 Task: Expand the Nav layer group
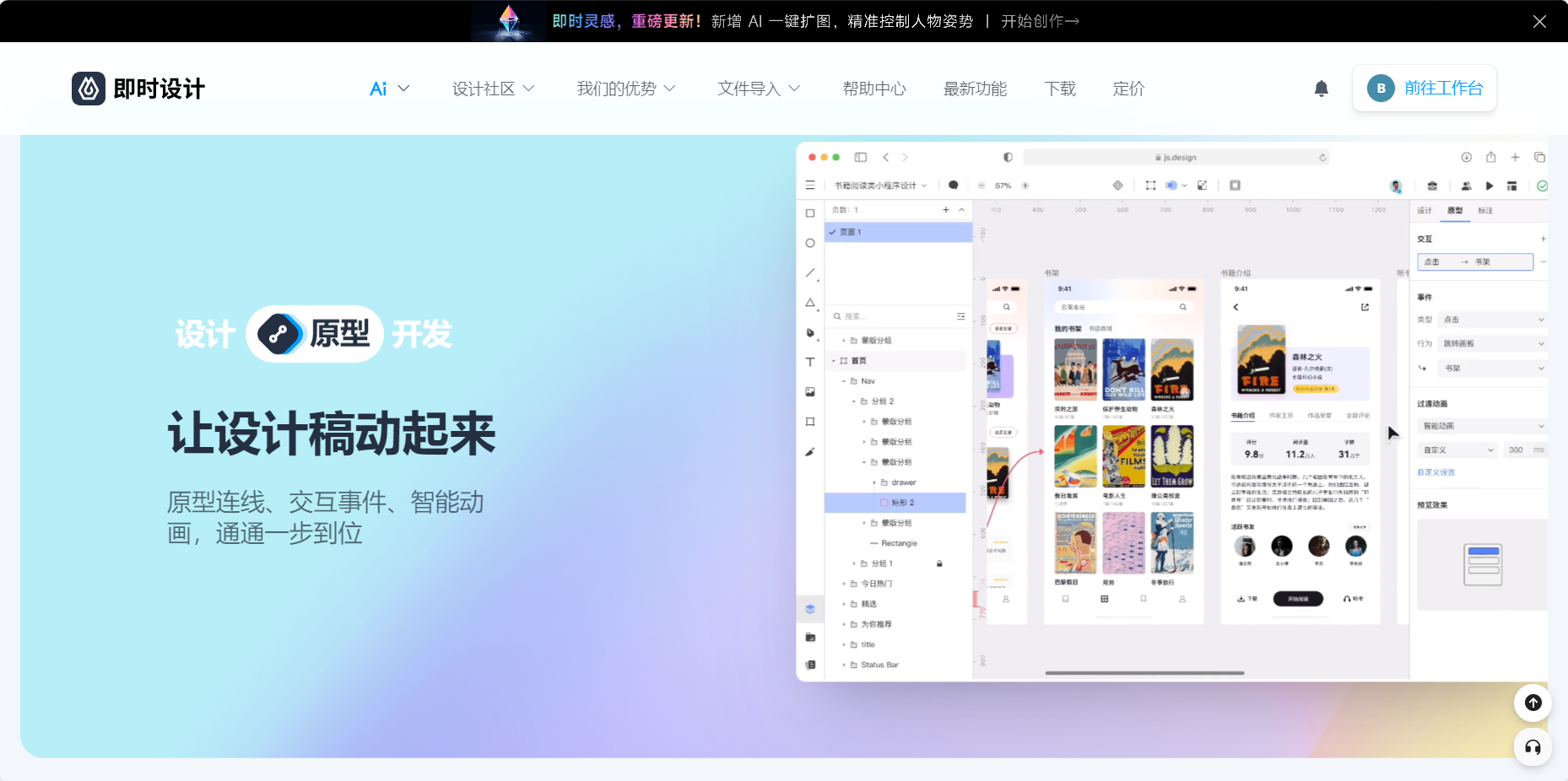(x=844, y=381)
